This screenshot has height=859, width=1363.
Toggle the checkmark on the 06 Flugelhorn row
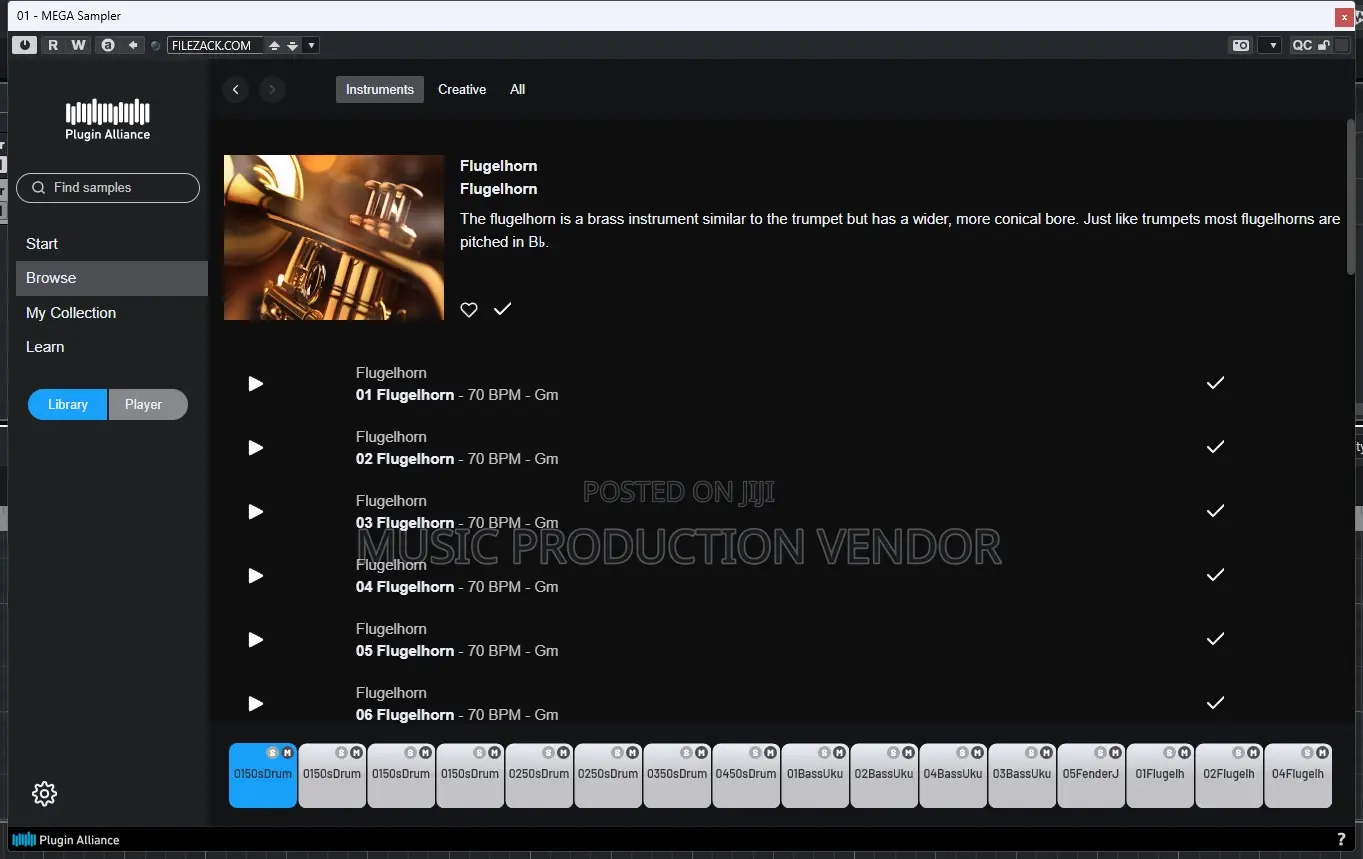coord(1215,703)
